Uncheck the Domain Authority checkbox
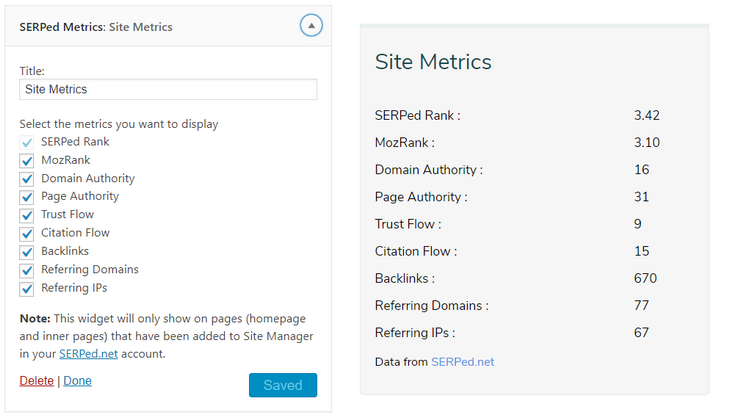 pyautogui.click(x=27, y=179)
